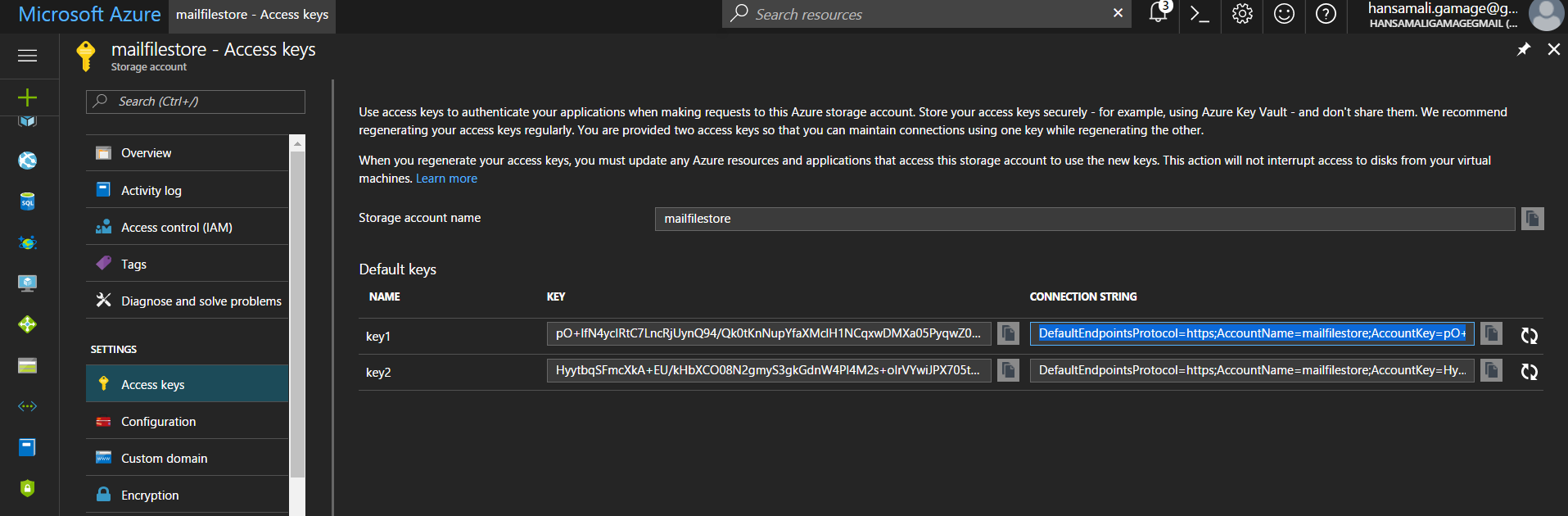The width and height of the screenshot is (1568, 516).
Task: Open Custom domain settings item
Action: pos(188,458)
